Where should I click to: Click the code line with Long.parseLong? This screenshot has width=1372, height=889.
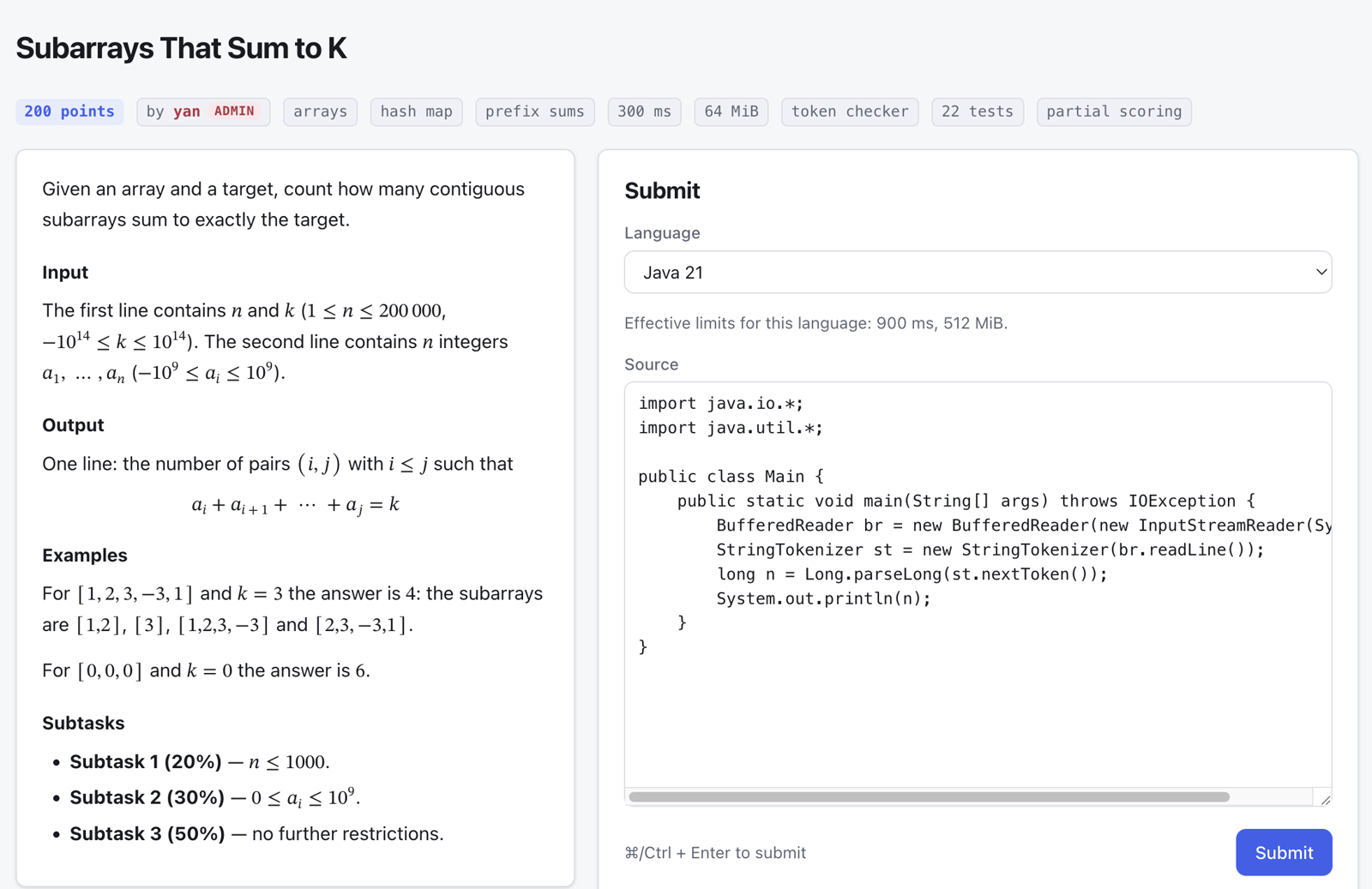912,574
